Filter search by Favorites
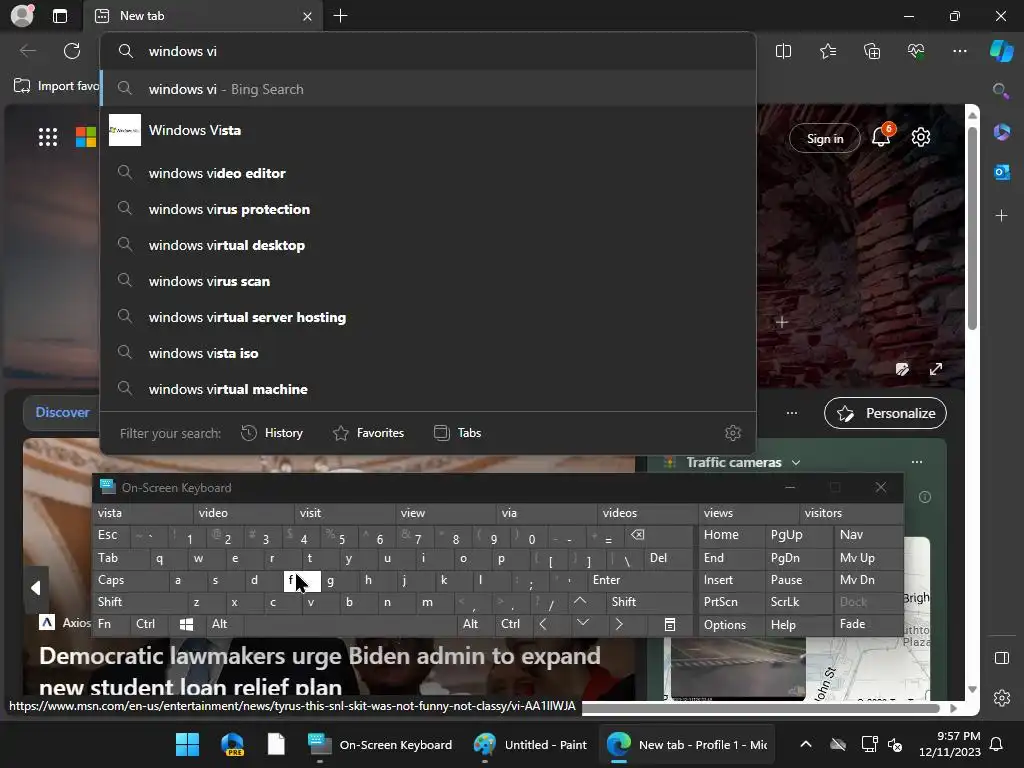The image size is (1024, 768). [368, 433]
